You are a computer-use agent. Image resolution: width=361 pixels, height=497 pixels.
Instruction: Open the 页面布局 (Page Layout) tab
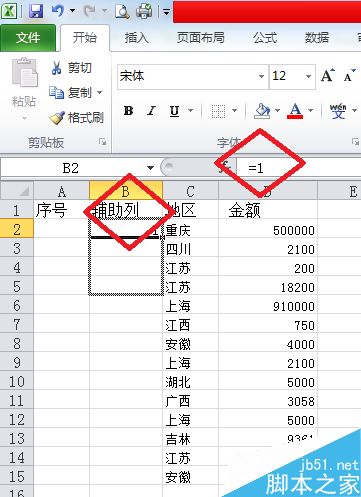pos(201,38)
